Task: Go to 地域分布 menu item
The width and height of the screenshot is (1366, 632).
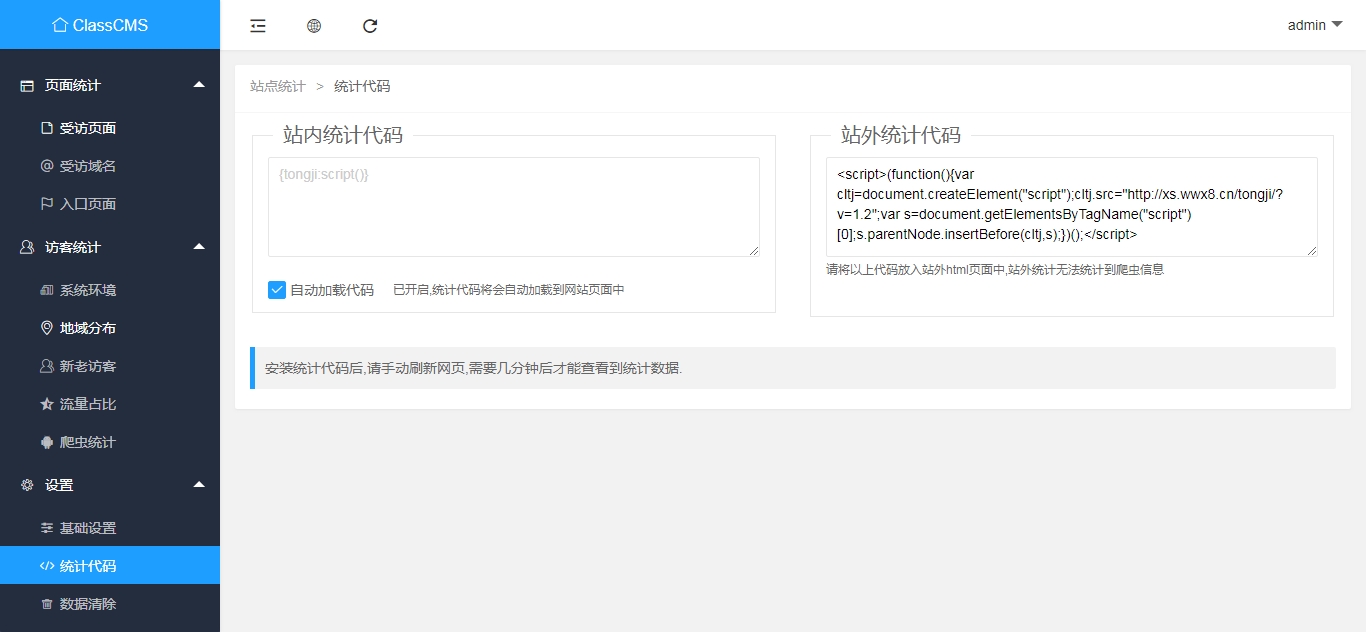Action: click(87, 328)
